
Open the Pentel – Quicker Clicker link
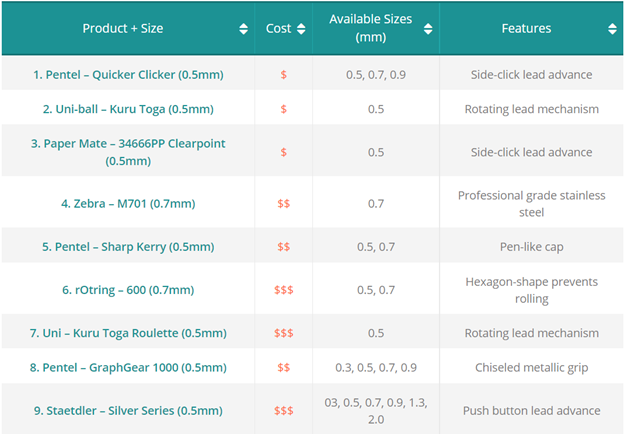[128, 75]
